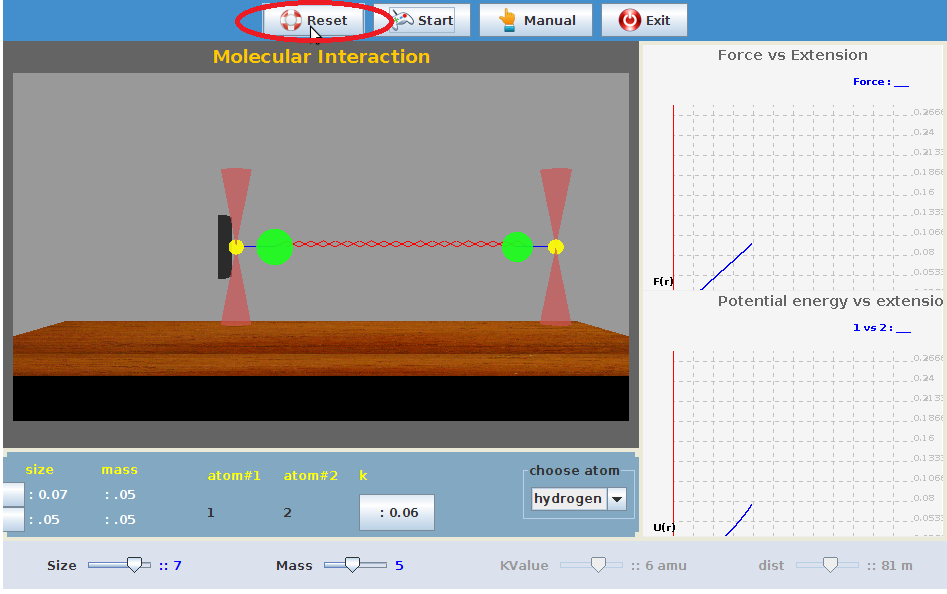Click the Manual pointing hand icon
947x594 pixels.
507,20
